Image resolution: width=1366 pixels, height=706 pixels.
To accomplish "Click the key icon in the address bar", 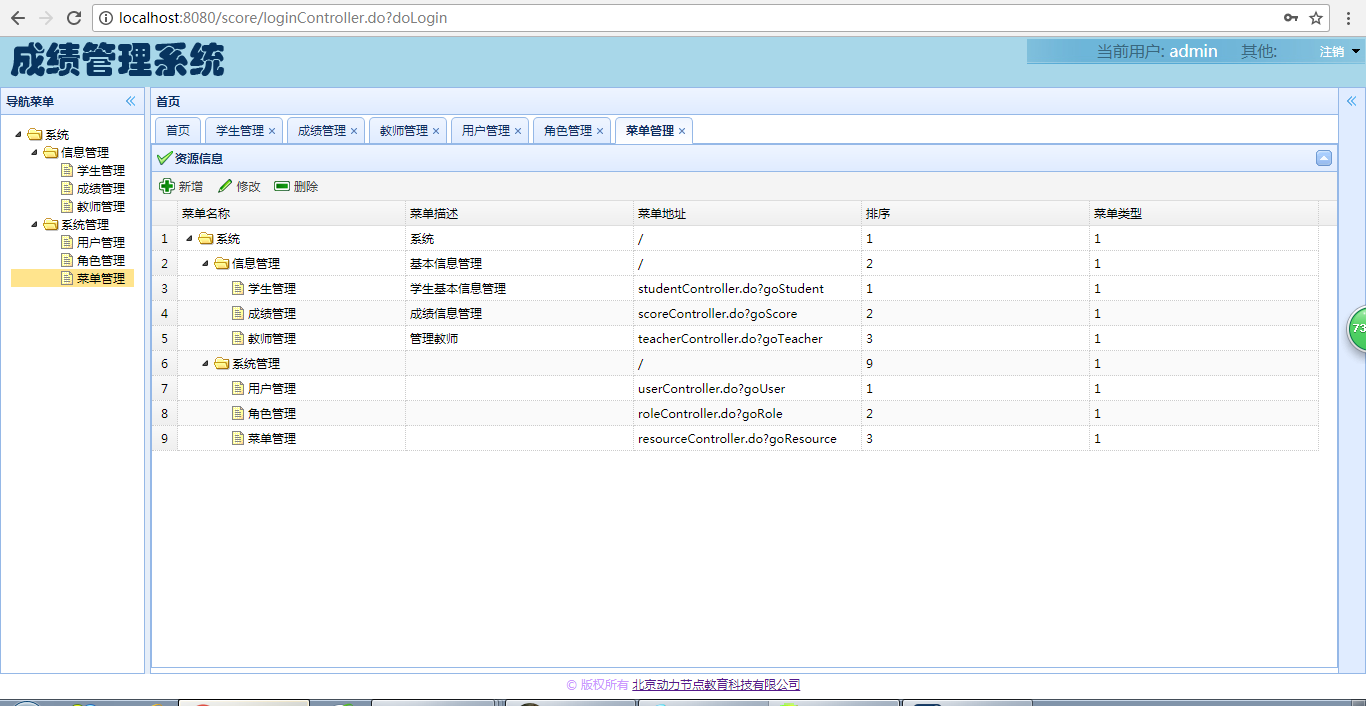I will tap(1291, 17).
